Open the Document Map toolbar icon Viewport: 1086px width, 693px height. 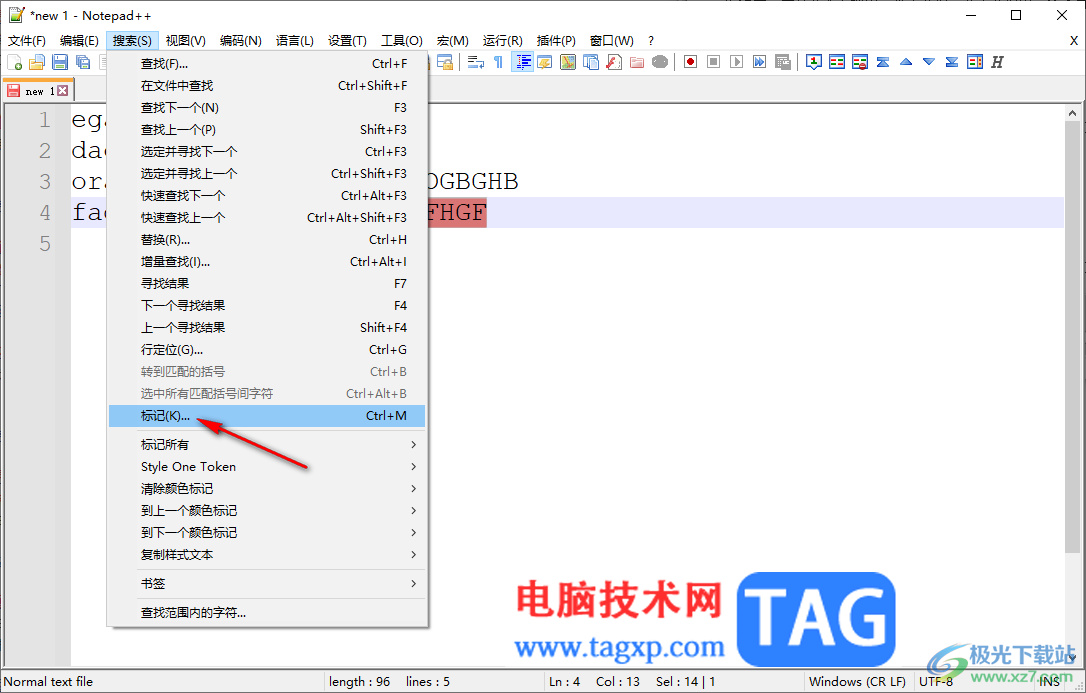pos(568,62)
